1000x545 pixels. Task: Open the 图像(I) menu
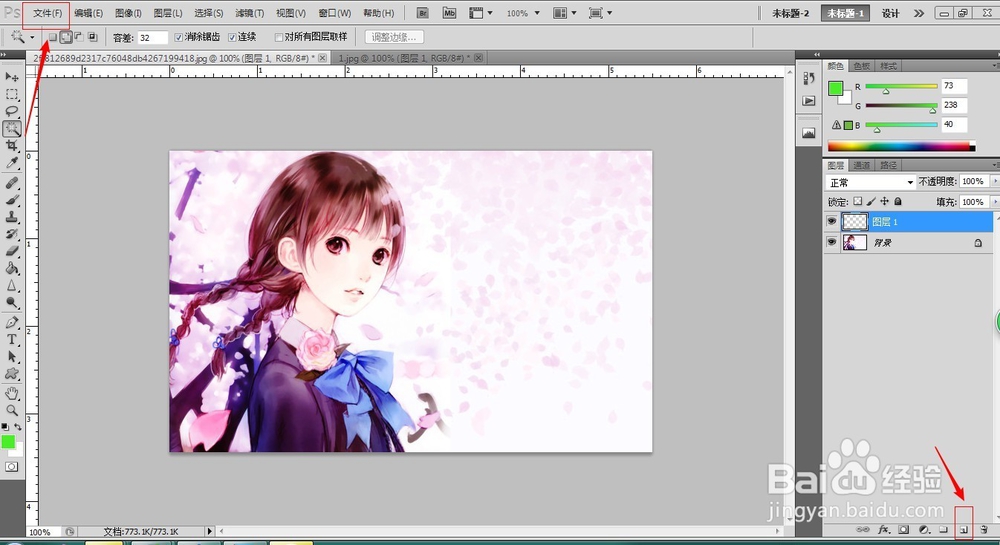128,13
